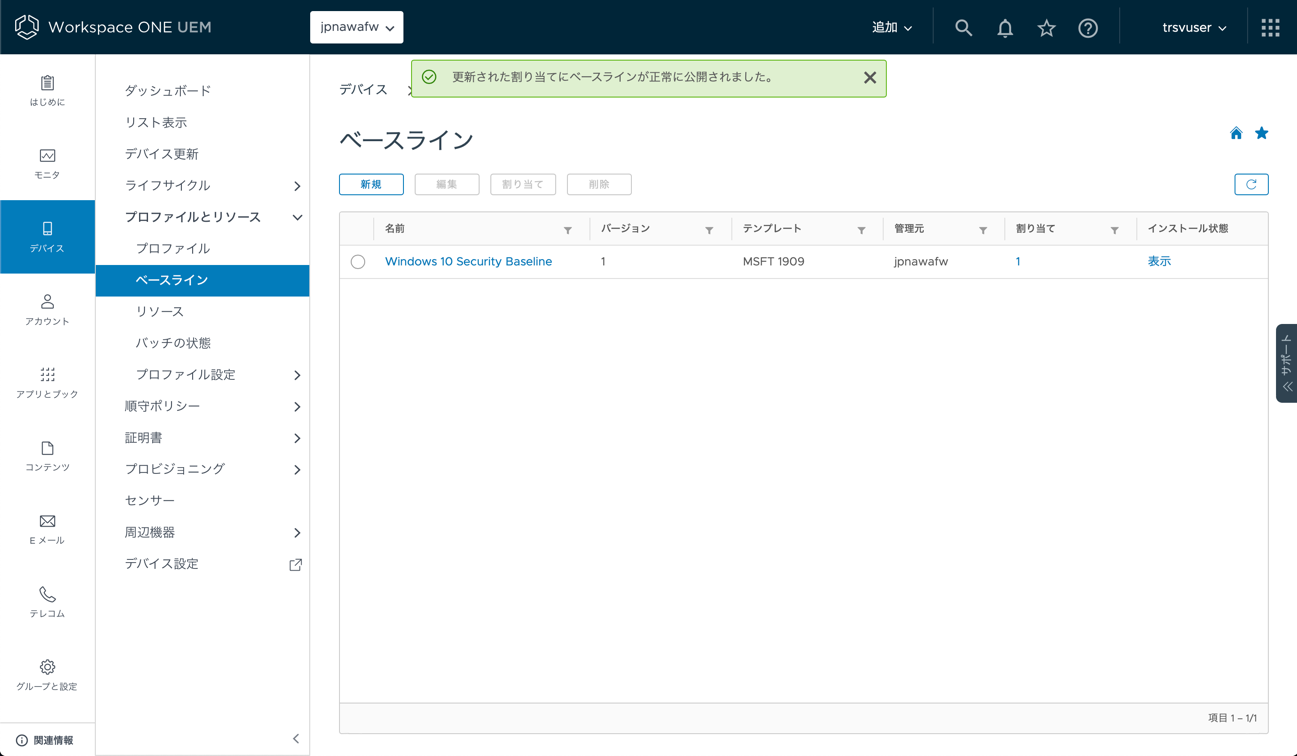Open the 追加 dropdown menu

click(x=892, y=28)
